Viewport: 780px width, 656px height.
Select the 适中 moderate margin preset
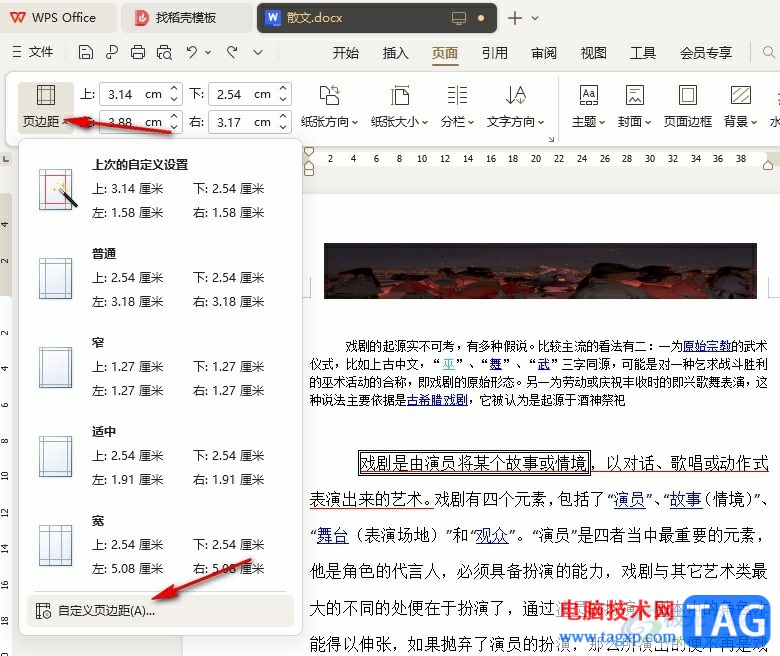click(x=160, y=456)
